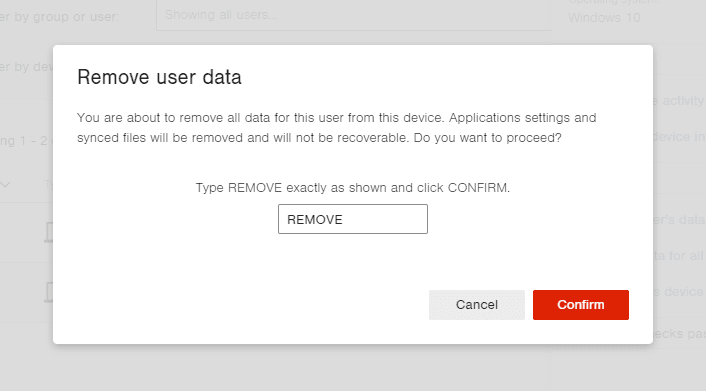Focus the REMOVE confirmation text field
The image size is (706, 391).
[353, 219]
